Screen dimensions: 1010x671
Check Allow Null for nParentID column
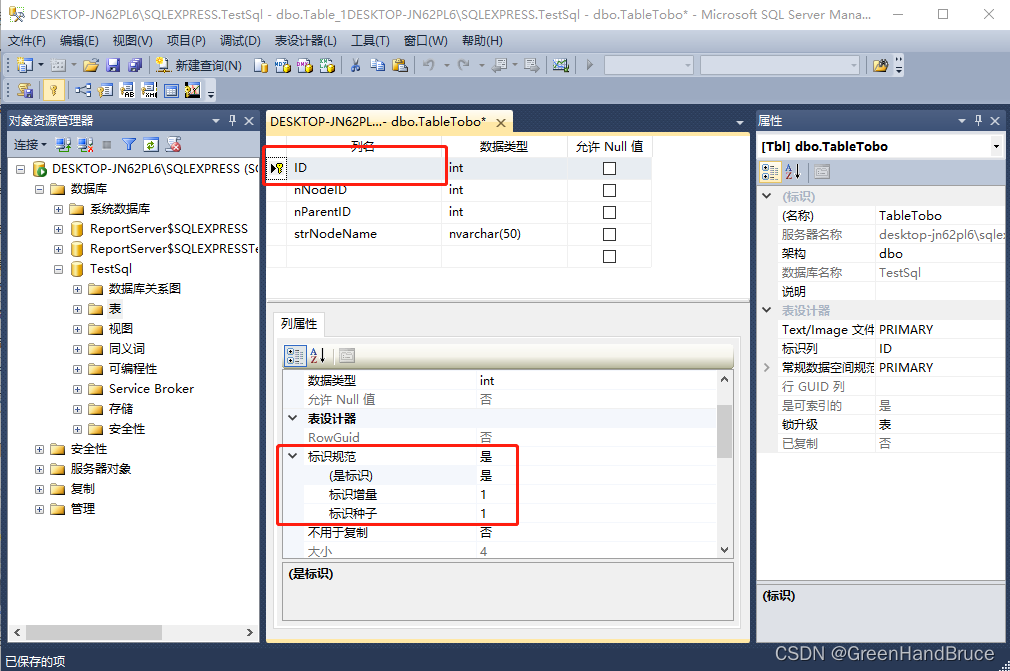pos(609,211)
